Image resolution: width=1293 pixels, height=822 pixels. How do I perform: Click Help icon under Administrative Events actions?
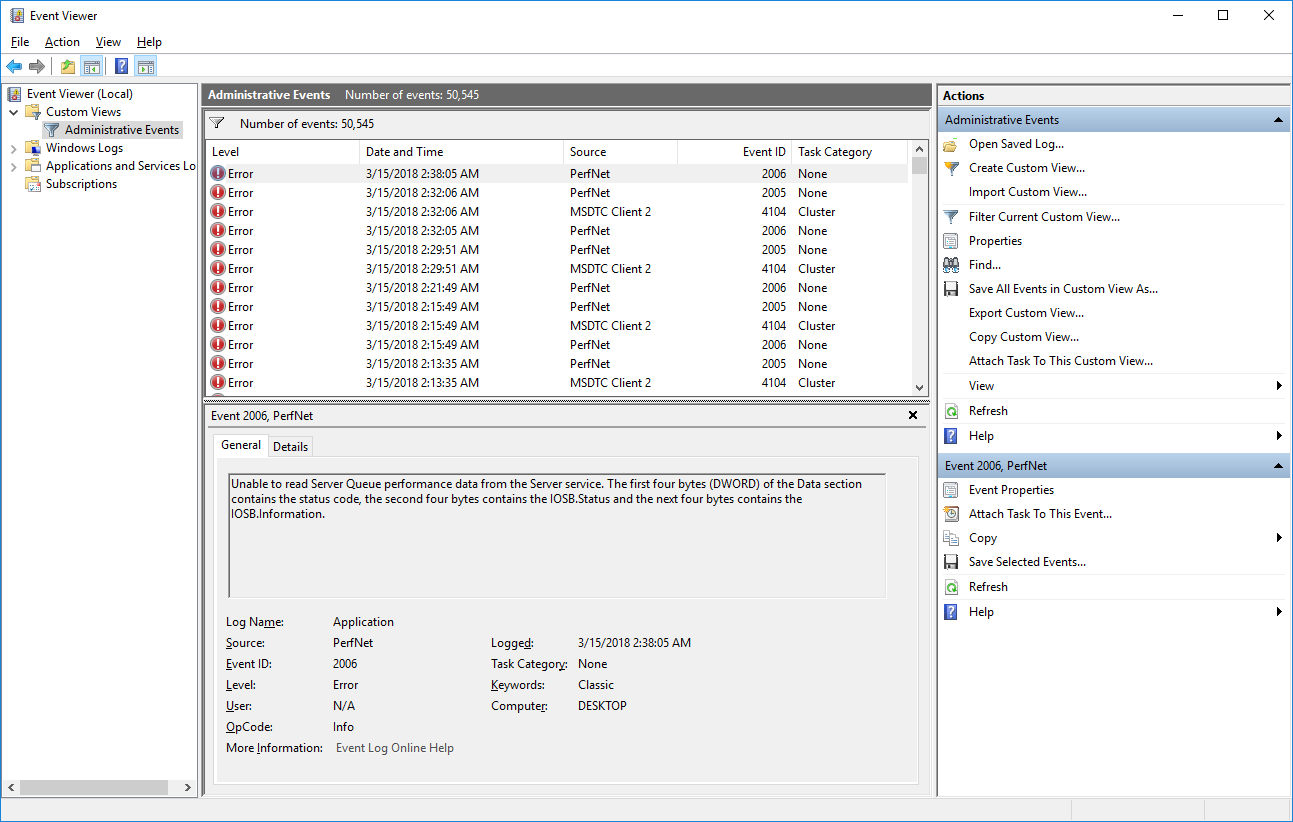951,436
